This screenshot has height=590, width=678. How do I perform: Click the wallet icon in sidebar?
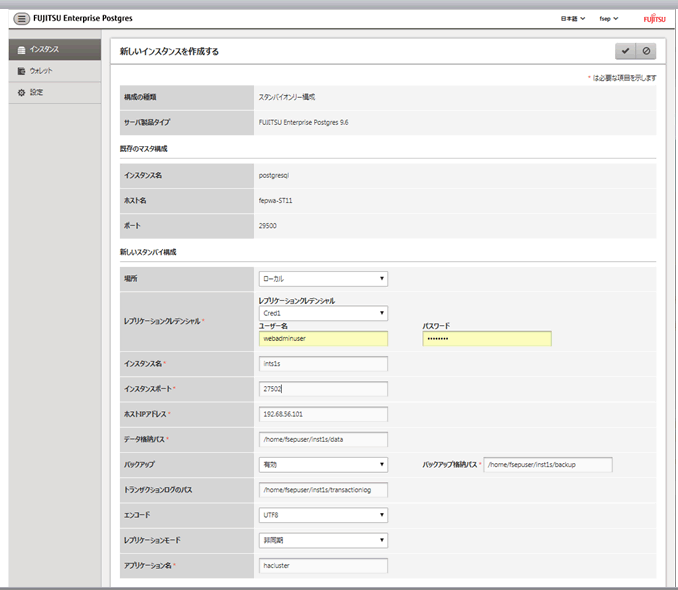[21, 71]
